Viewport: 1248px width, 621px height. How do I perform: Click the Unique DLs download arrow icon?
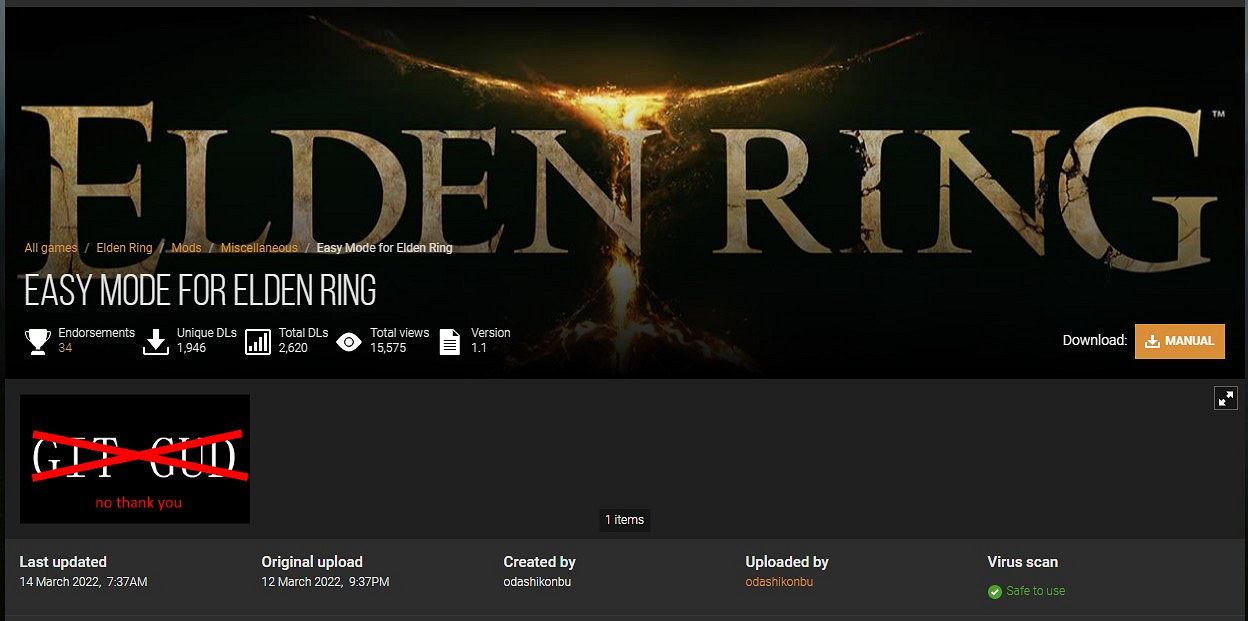(x=156, y=341)
